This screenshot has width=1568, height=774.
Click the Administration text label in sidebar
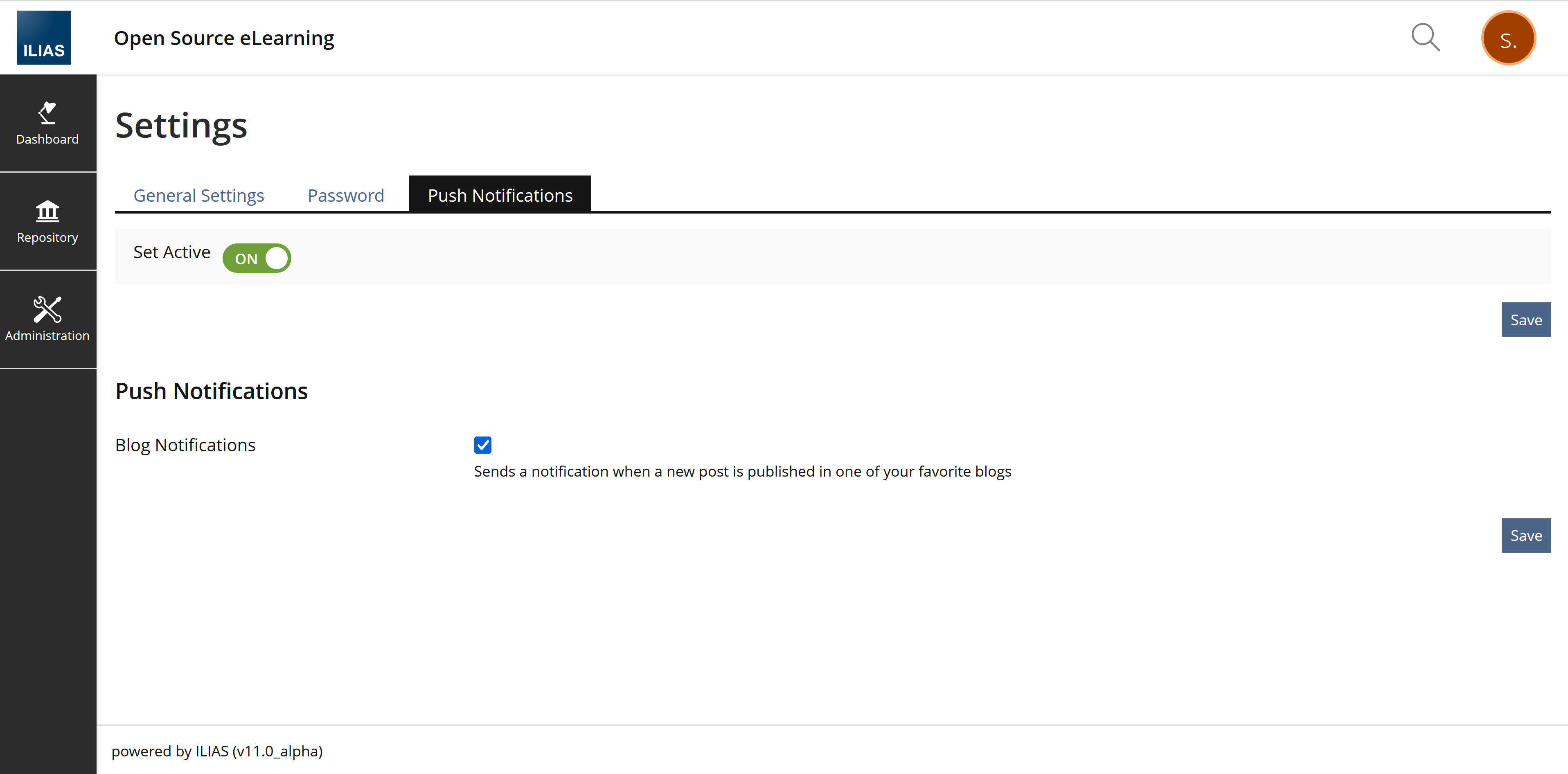pyautogui.click(x=47, y=336)
